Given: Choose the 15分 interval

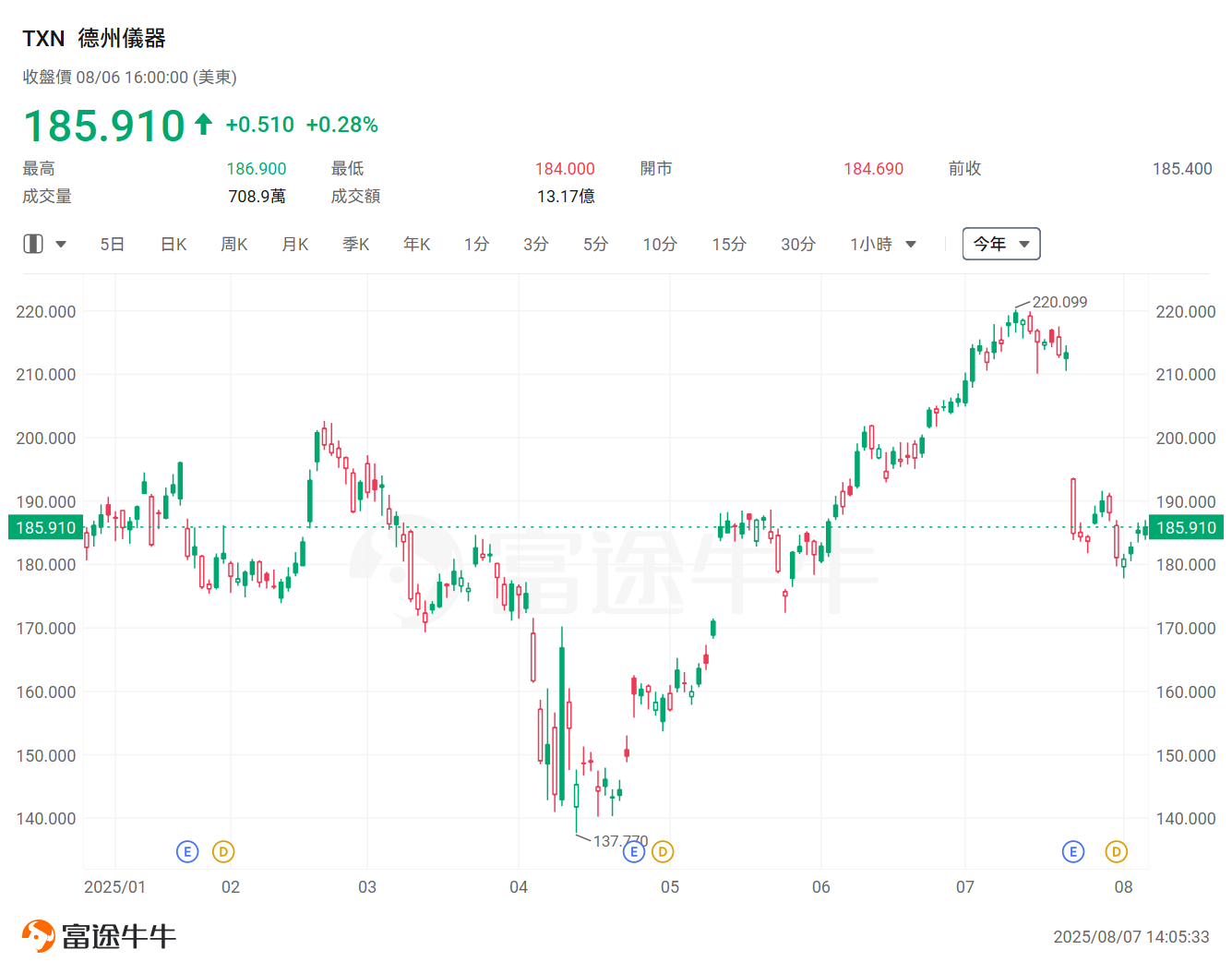Looking at the screenshot, I should 729,245.
